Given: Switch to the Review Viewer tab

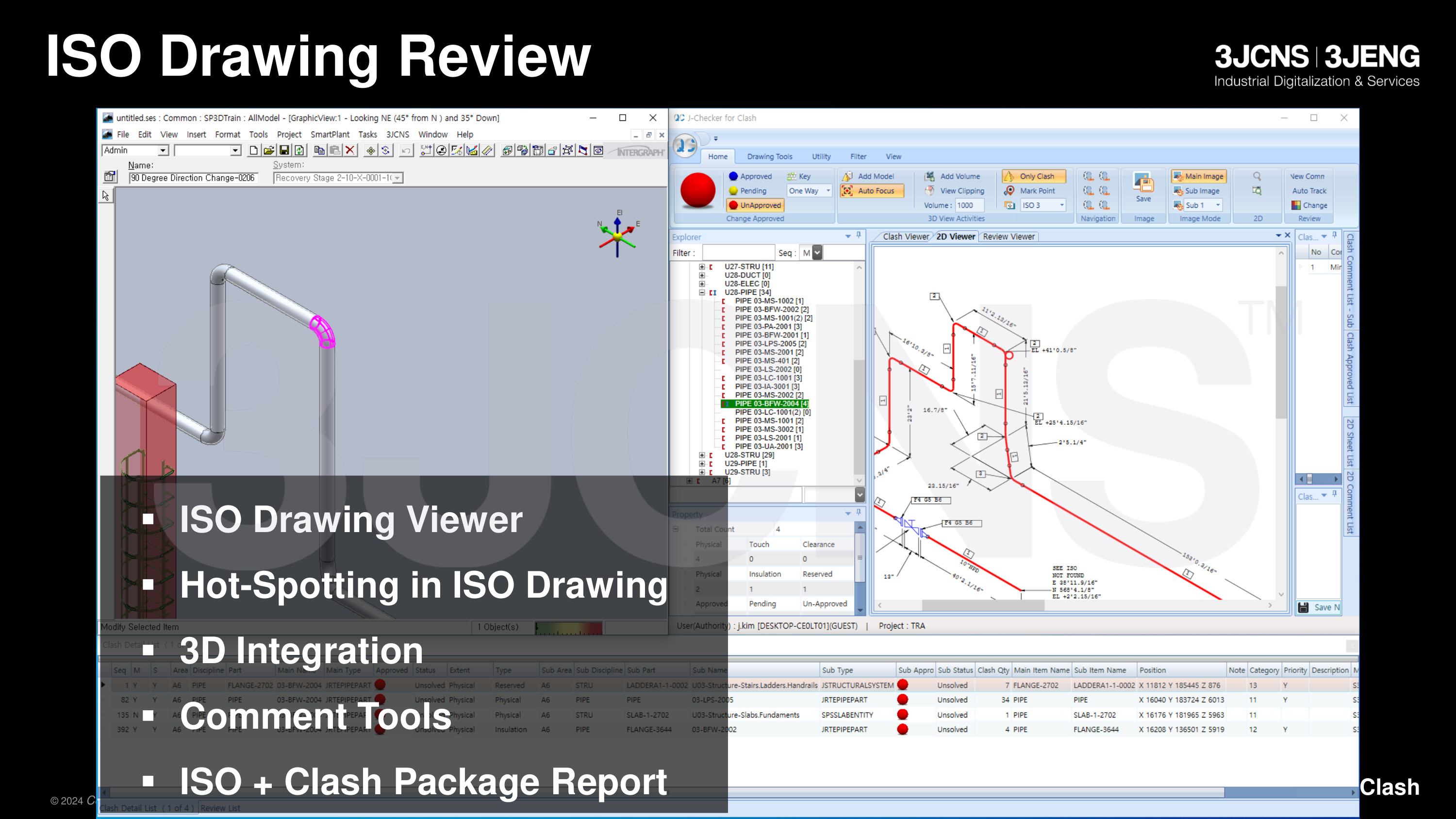Looking at the screenshot, I should 1009,237.
